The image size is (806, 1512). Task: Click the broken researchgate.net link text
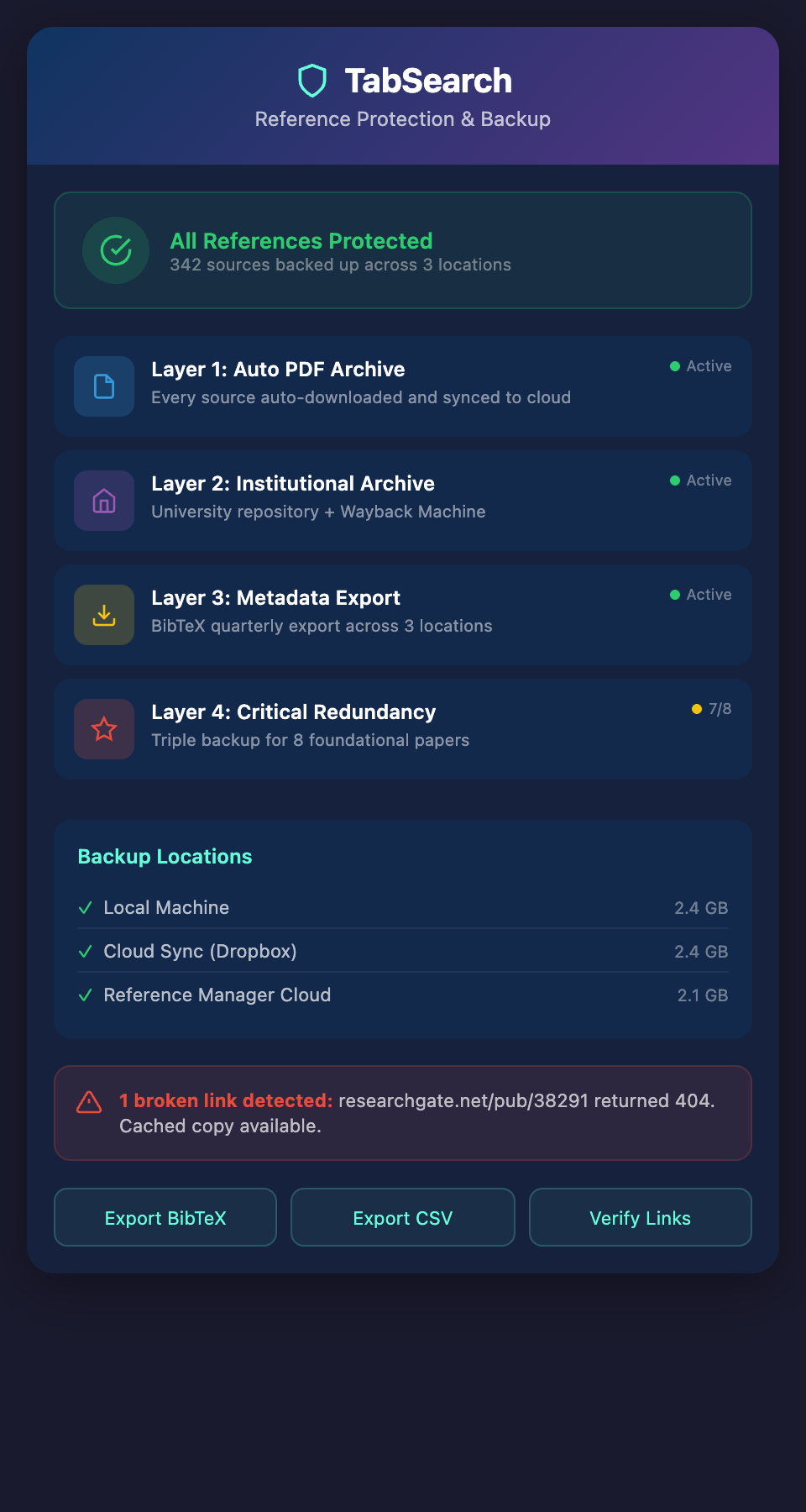pyautogui.click(x=463, y=1100)
